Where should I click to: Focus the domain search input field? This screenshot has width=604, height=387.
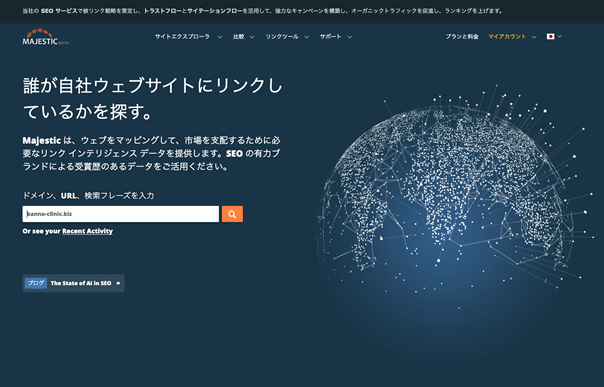coord(121,214)
